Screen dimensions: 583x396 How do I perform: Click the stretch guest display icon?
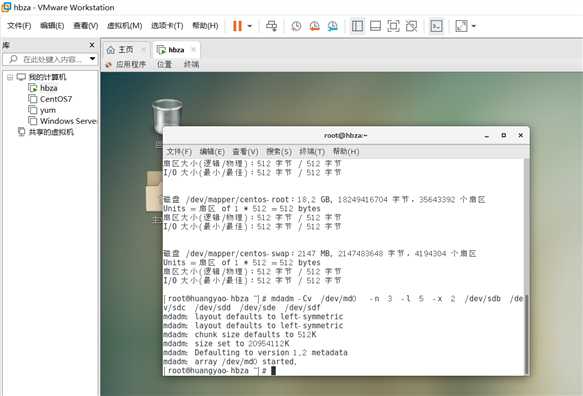pyautogui.click(x=461, y=26)
